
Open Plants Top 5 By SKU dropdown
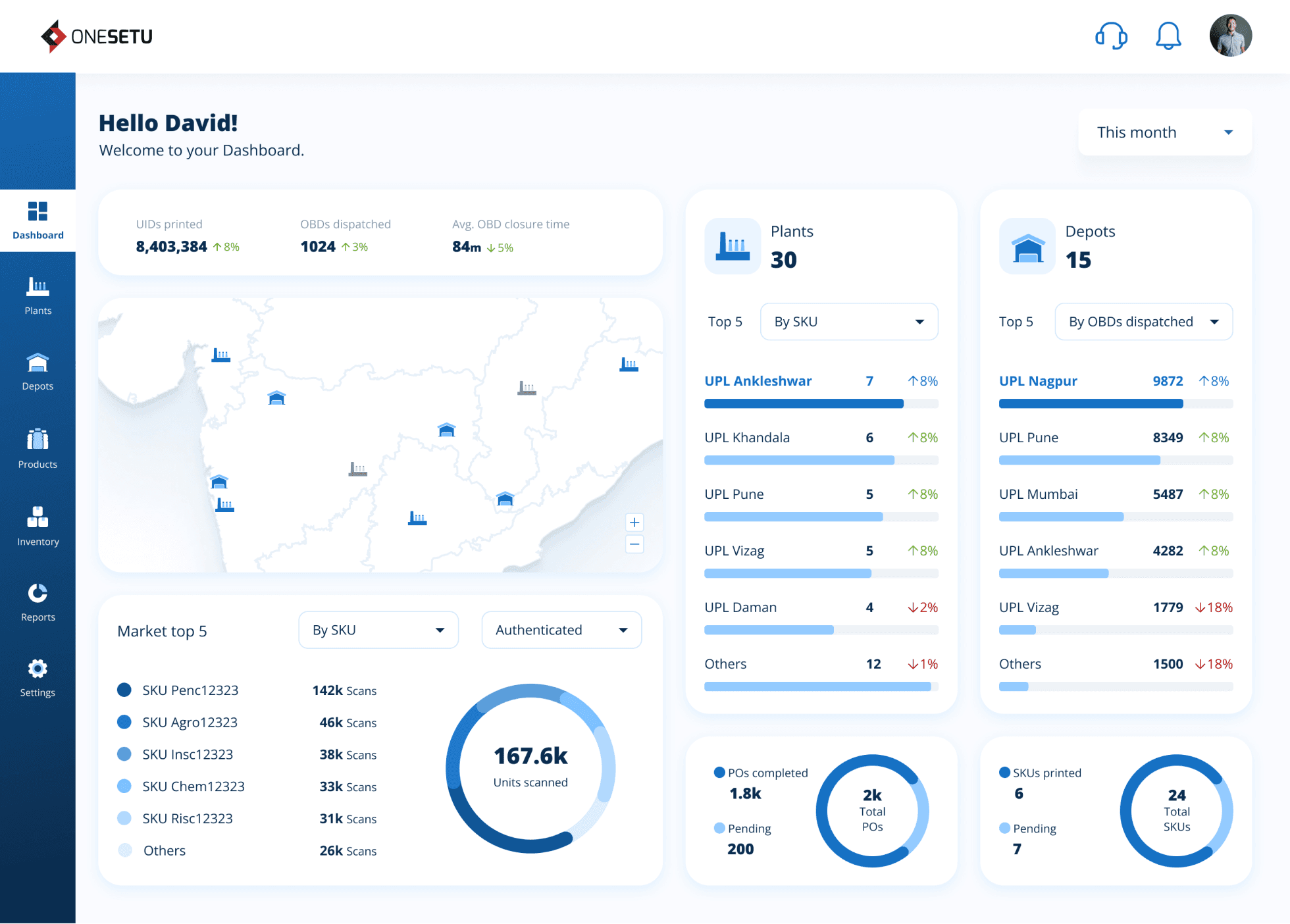tap(849, 322)
